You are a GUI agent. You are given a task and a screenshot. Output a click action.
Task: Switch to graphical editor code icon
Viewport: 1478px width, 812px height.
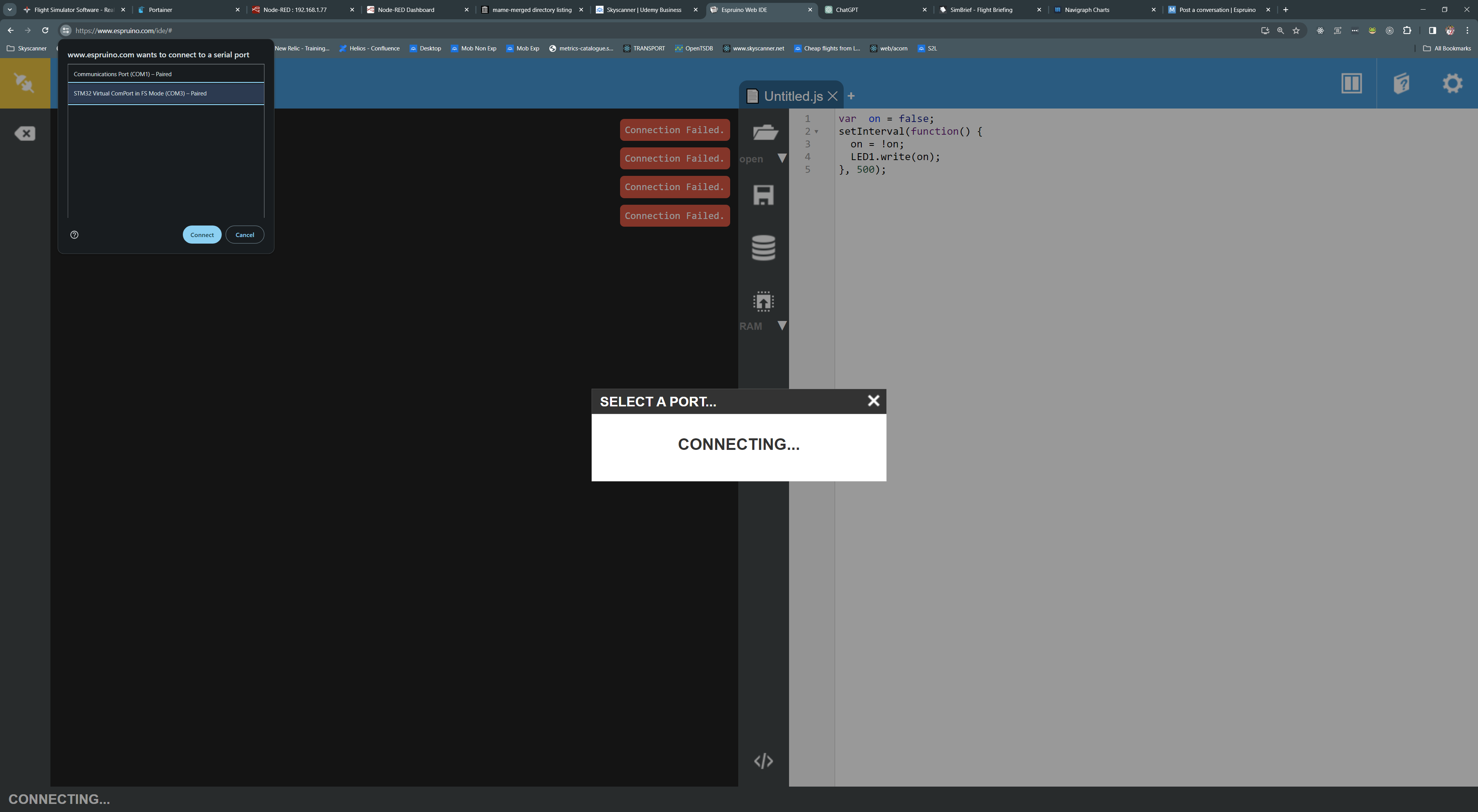[x=763, y=761]
